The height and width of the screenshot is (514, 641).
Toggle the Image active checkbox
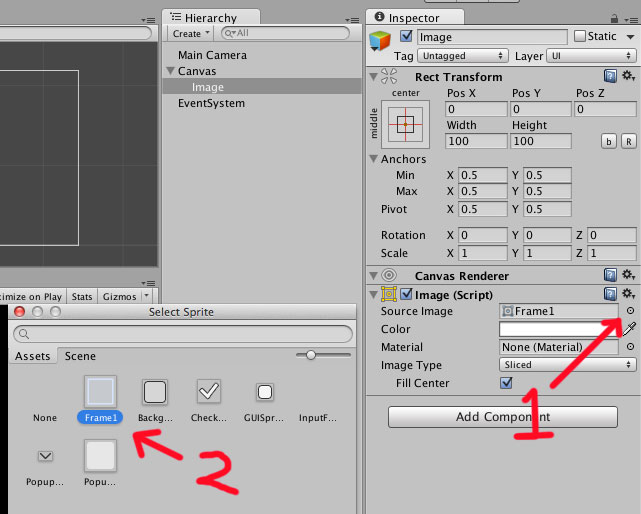406,36
